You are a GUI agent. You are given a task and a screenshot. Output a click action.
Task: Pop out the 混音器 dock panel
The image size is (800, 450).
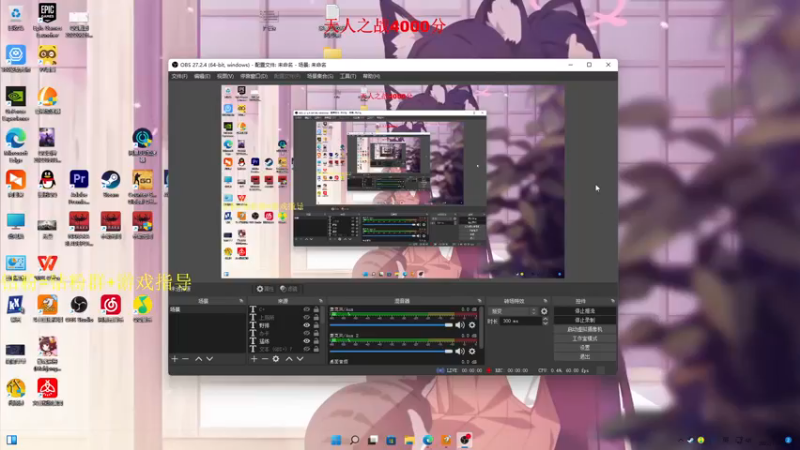(479, 301)
